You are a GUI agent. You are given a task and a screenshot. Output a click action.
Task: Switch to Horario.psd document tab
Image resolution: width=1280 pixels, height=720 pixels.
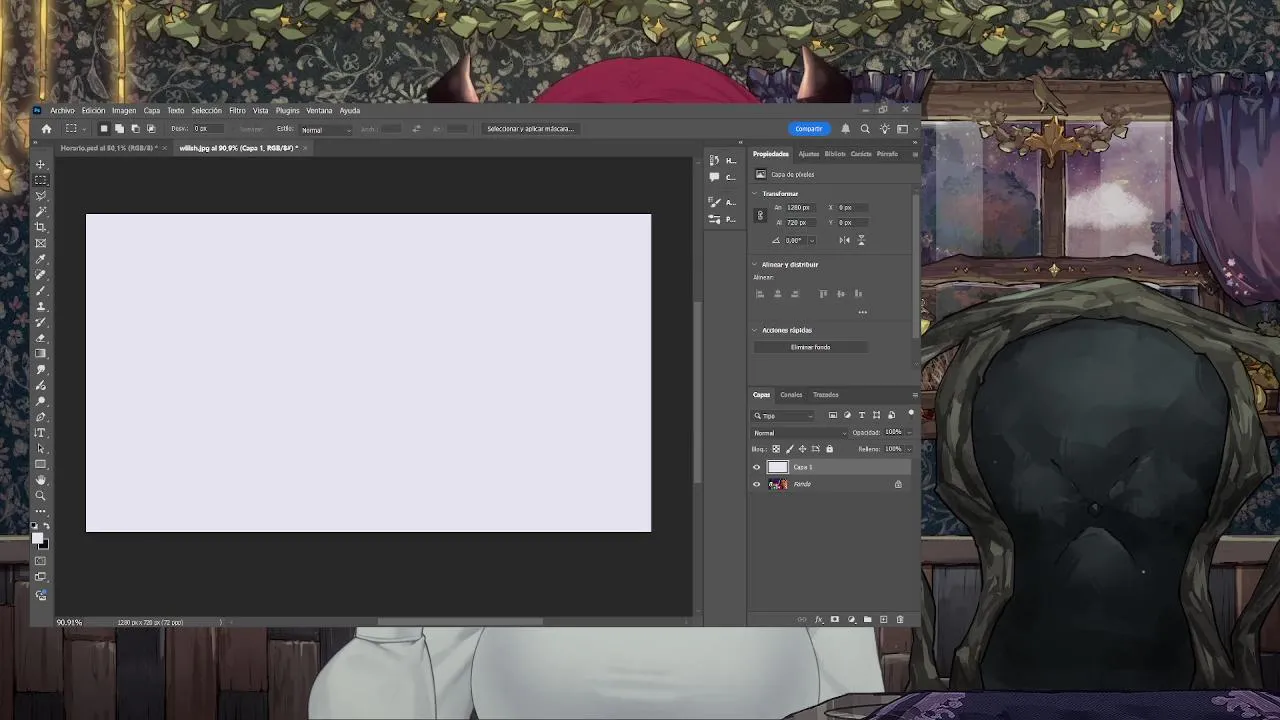[108, 148]
